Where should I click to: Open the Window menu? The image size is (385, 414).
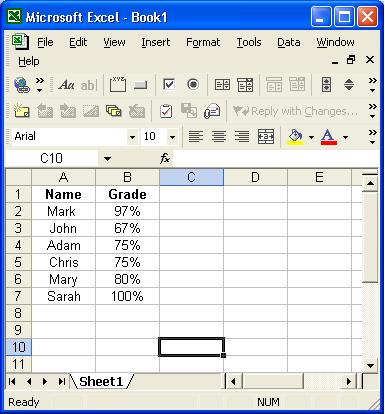[335, 42]
